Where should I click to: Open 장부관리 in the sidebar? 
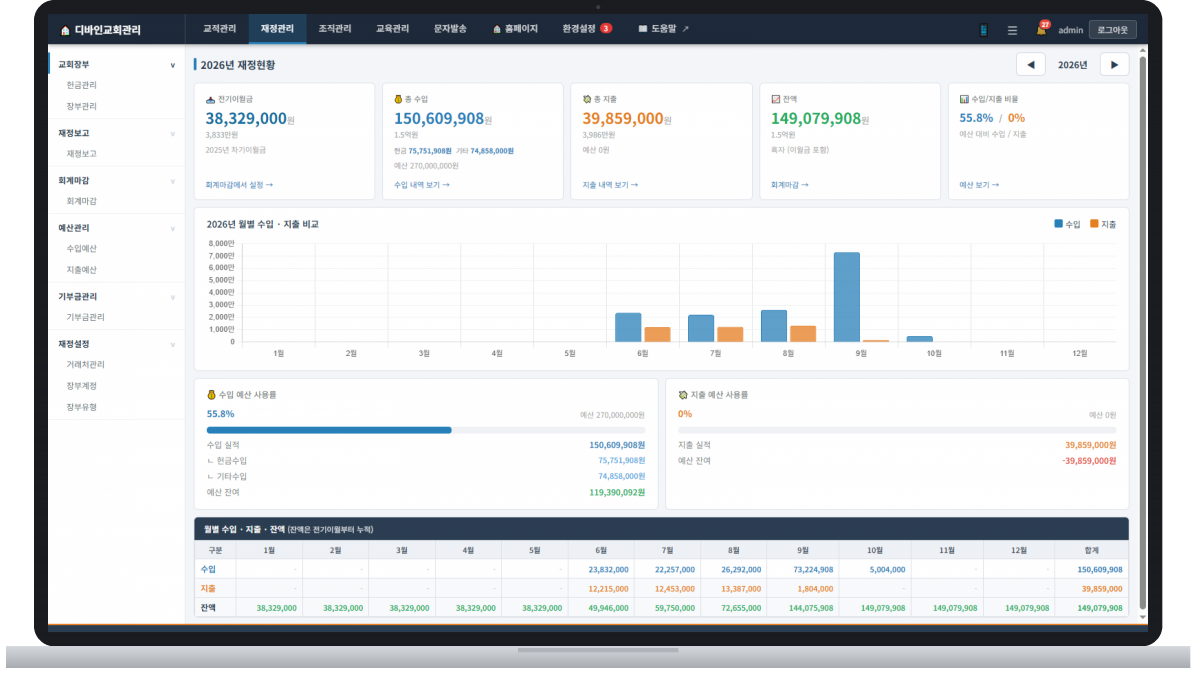click(x=82, y=107)
